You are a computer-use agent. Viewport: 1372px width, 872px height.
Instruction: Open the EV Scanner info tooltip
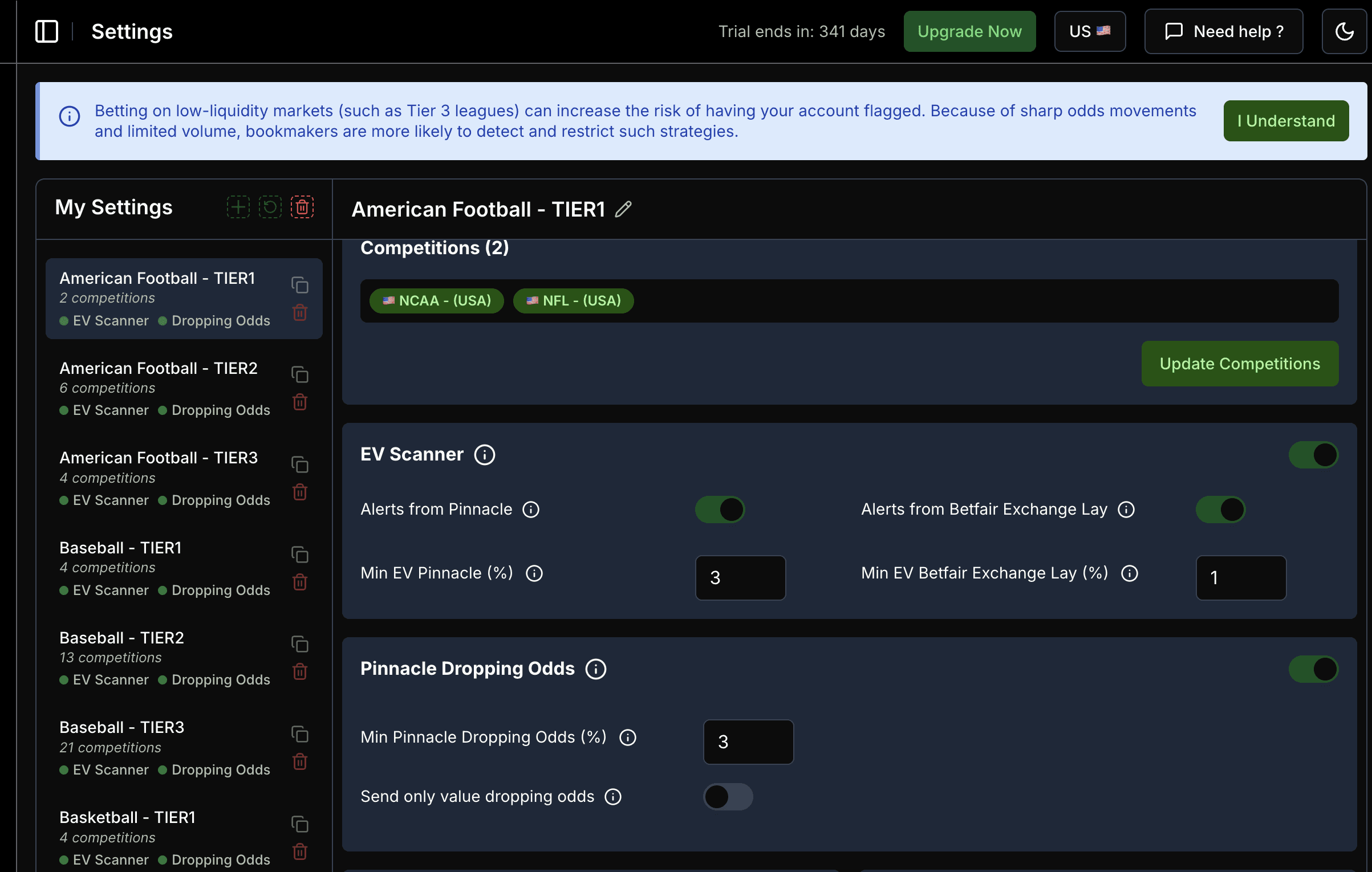coord(484,454)
